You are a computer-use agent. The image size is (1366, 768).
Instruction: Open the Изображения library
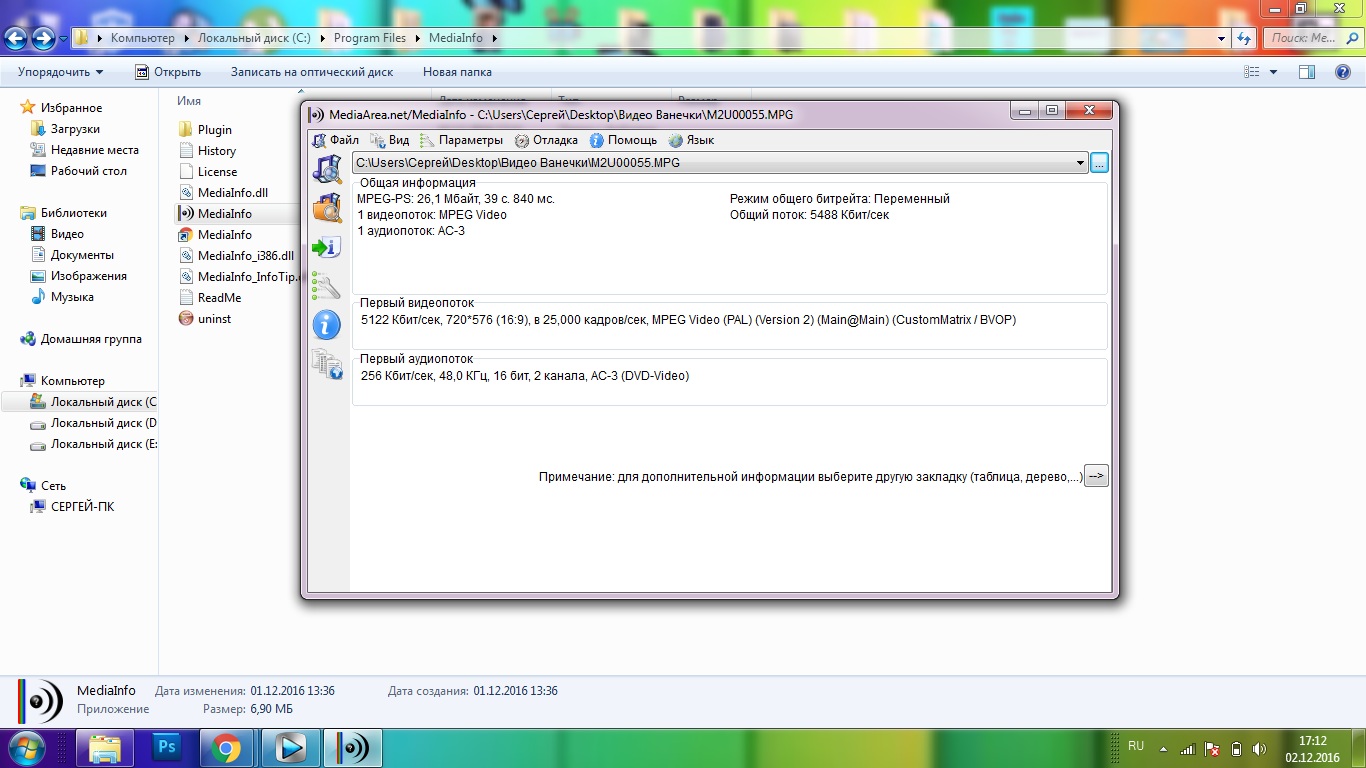78,275
